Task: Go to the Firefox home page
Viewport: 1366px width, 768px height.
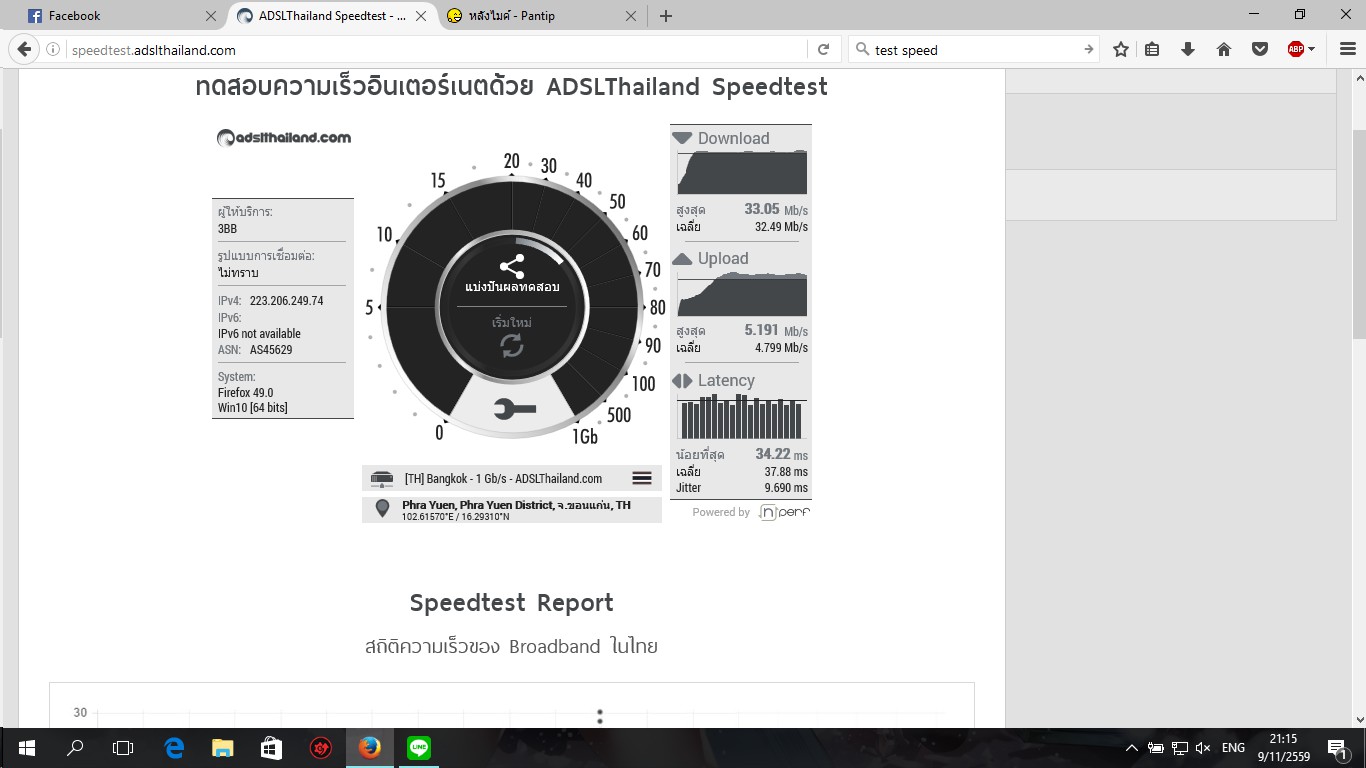Action: 1223,49
